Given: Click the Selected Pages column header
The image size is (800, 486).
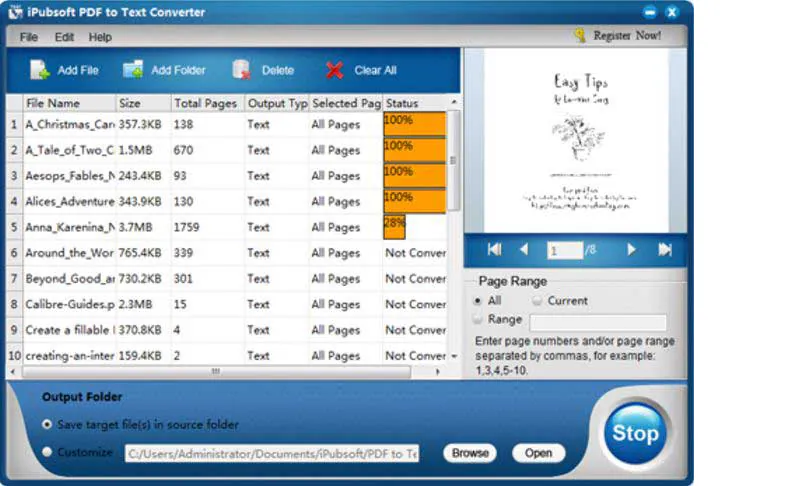Looking at the screenshot, I should pos(346,103).
